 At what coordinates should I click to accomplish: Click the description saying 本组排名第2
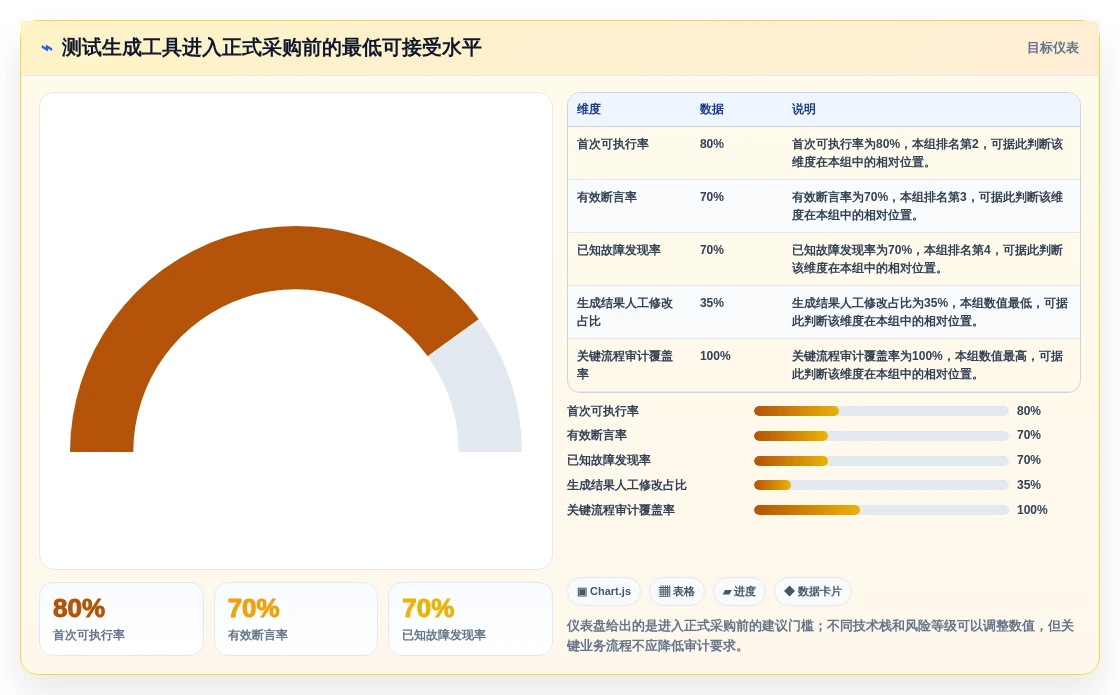tap(927, 153)
